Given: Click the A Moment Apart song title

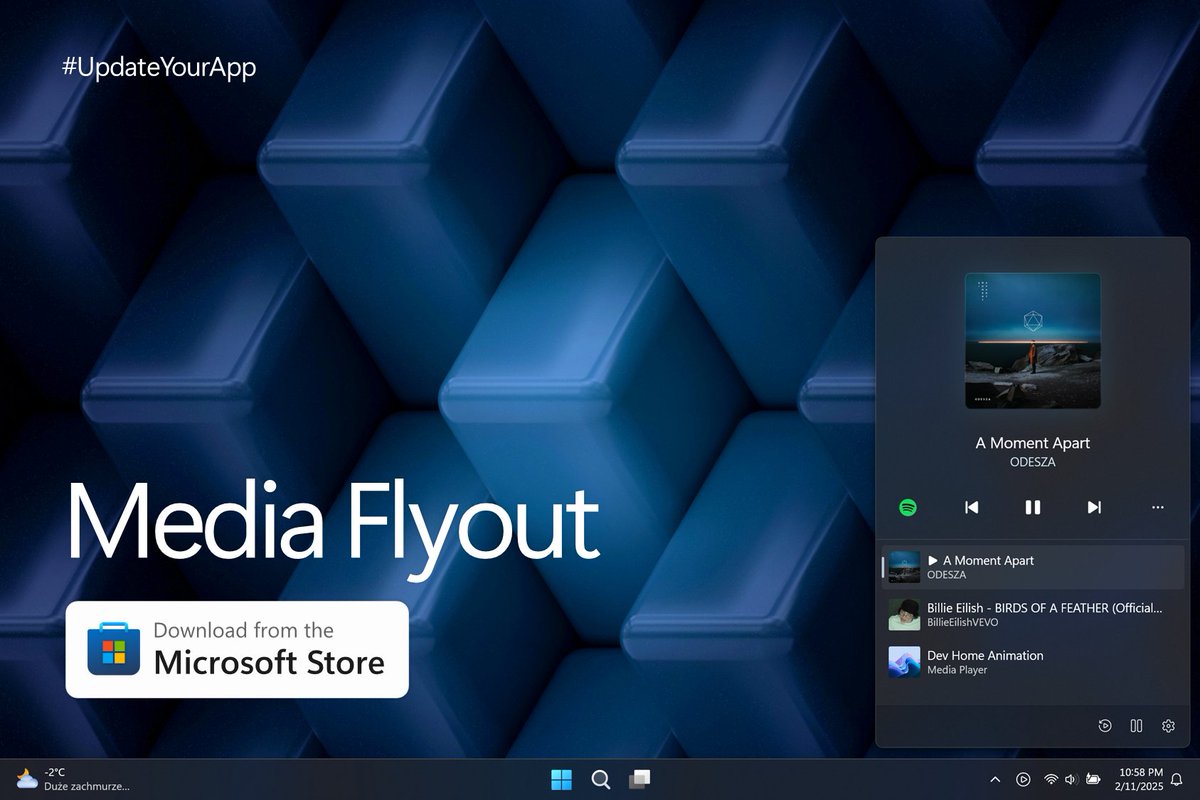Looking at the screenshot, I should 1033,442.
